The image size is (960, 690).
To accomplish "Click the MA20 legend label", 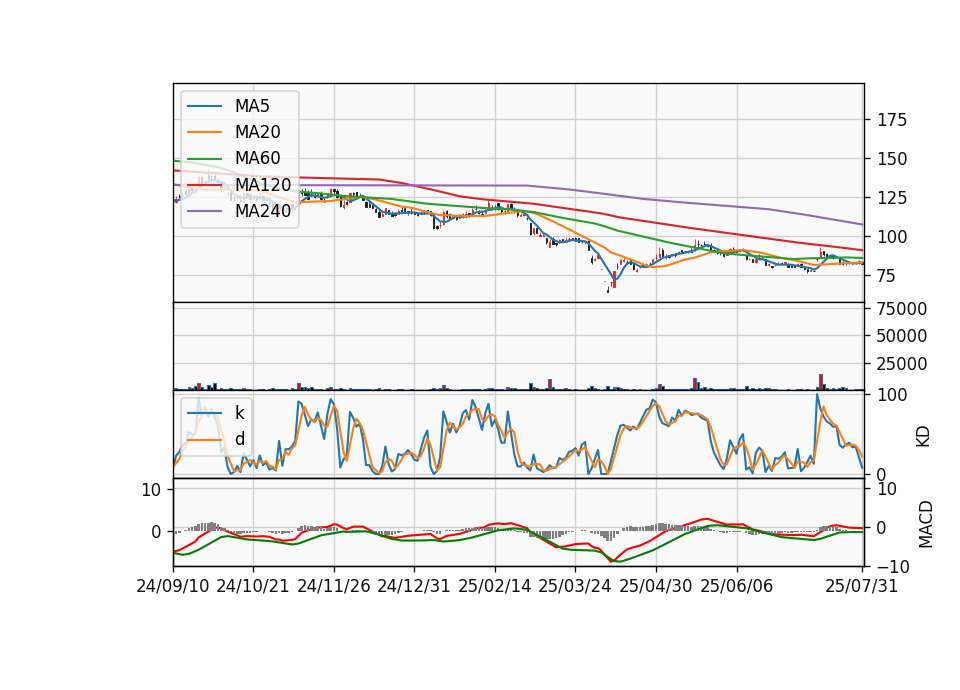I will click(x=258, y=132).
